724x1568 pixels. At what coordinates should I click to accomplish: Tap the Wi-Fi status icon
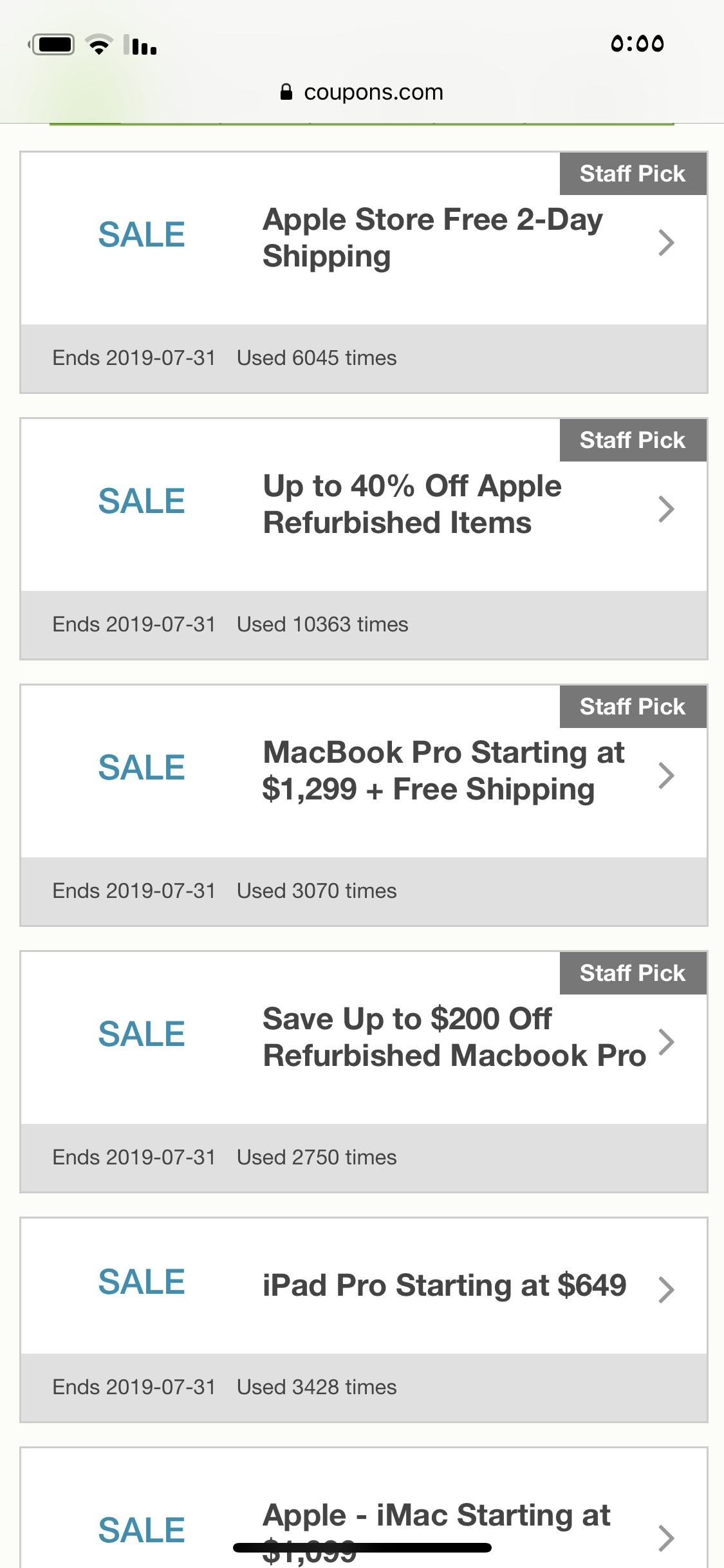pos(99,44)
